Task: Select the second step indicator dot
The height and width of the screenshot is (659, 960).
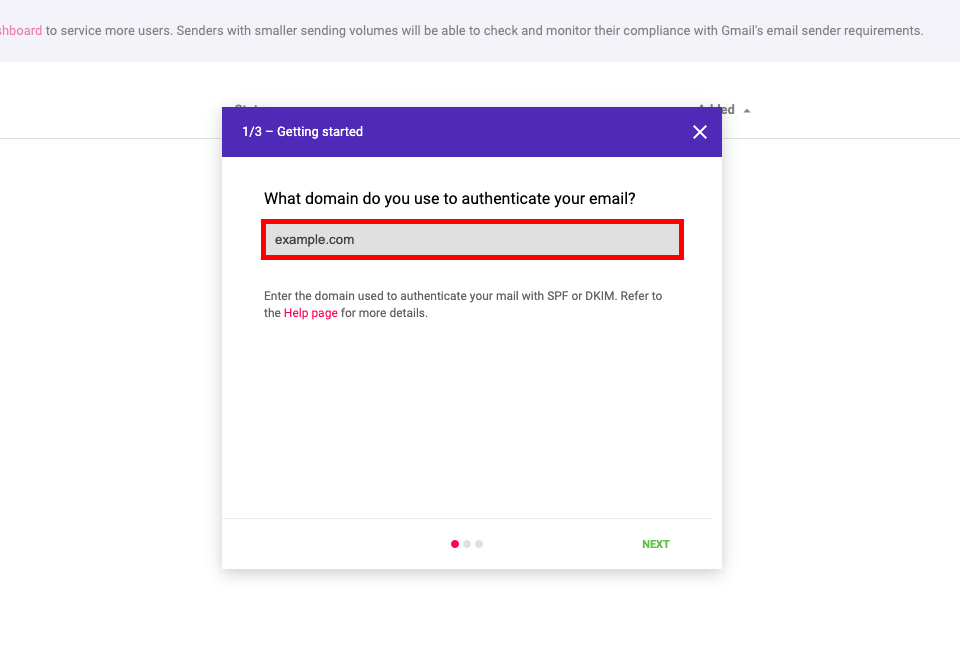Action: pyautogui.click(x=467, y=544)
